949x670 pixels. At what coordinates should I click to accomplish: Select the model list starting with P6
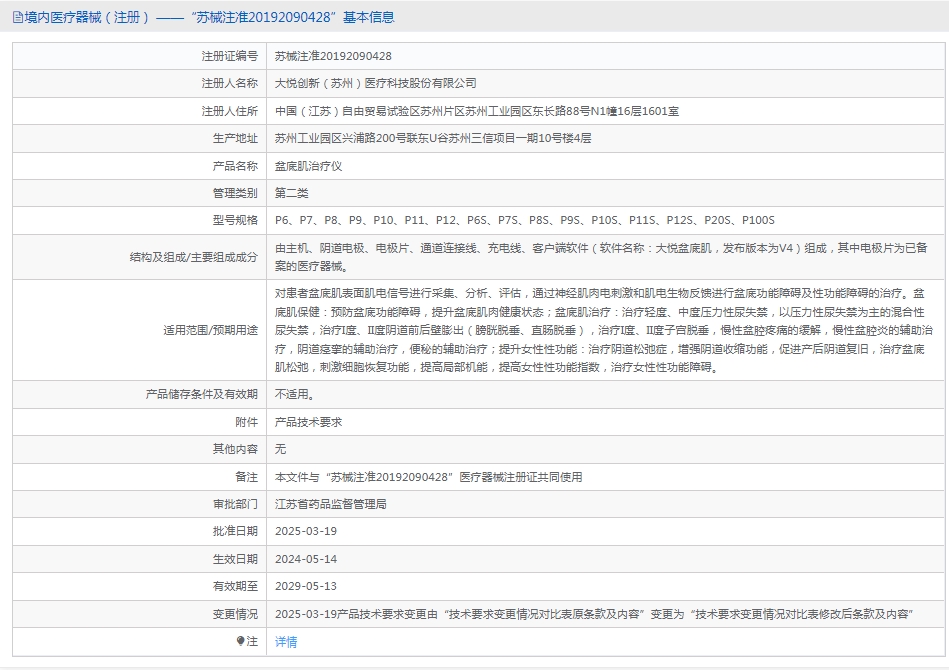point(525,220)
